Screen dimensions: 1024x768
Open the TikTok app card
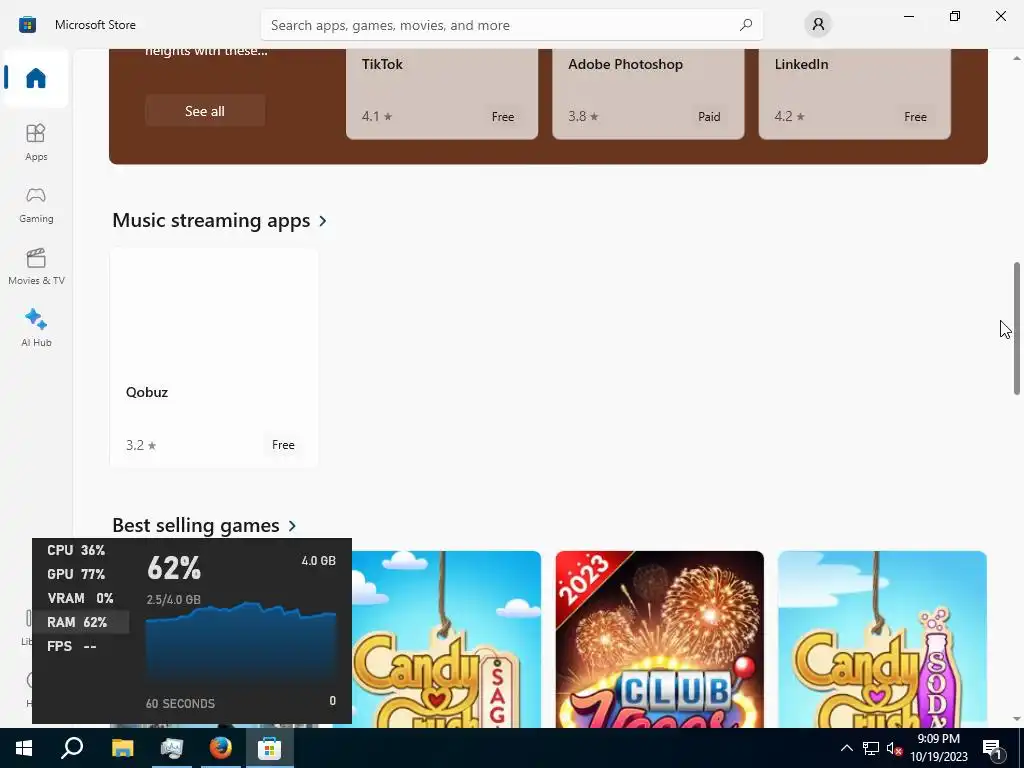click(442, 94)
